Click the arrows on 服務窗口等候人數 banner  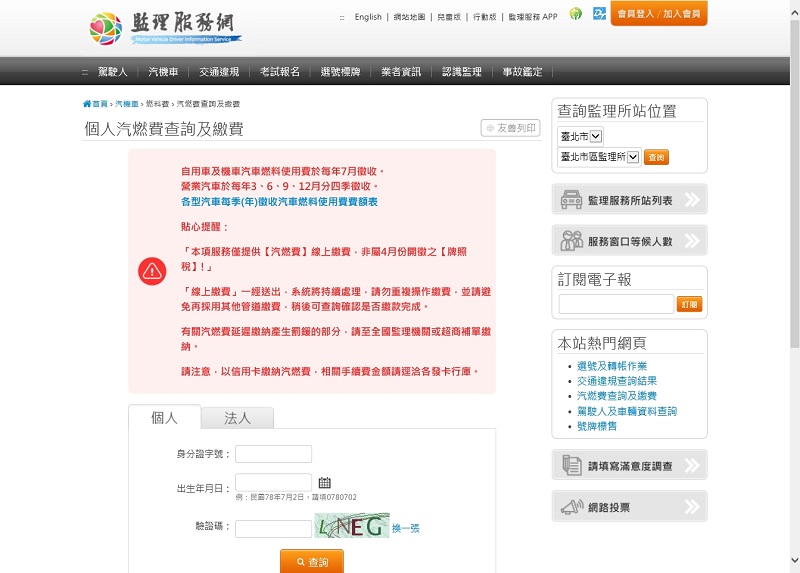click(692, 240)
